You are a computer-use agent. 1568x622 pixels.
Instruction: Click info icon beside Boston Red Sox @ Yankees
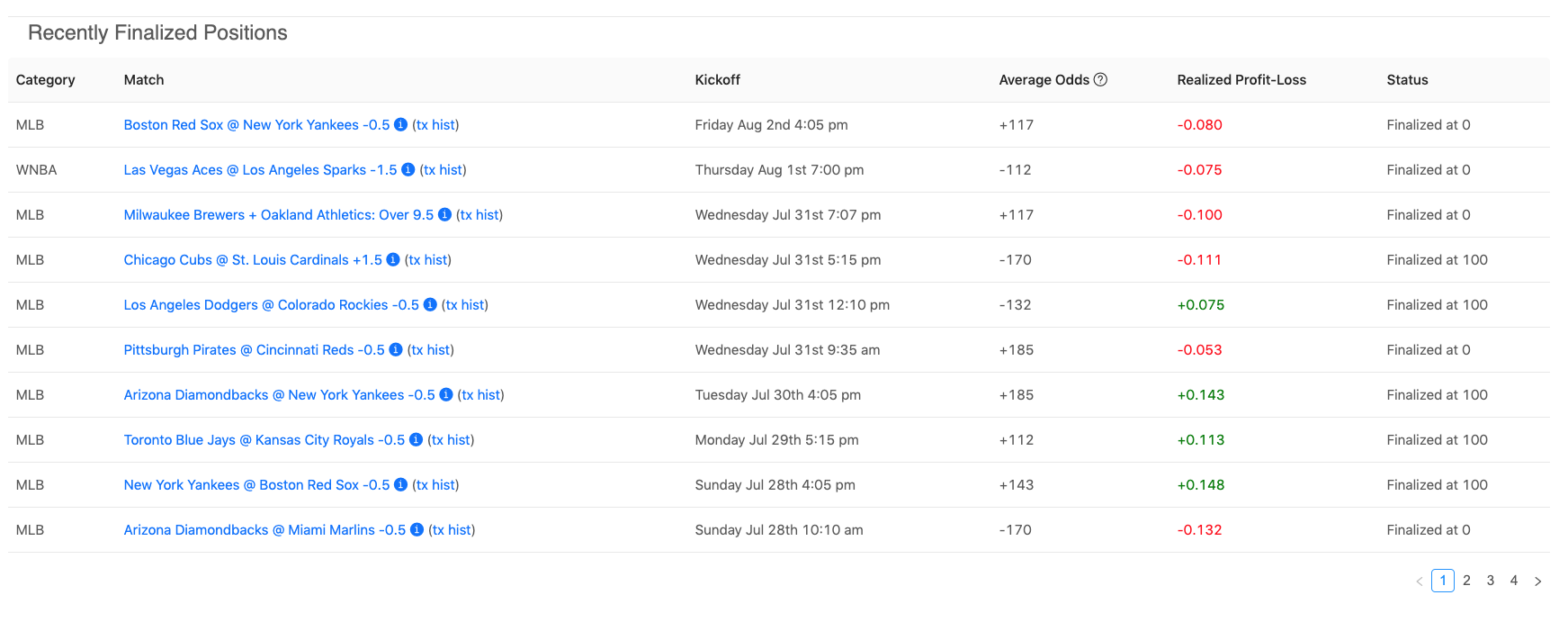click(401, 125)
